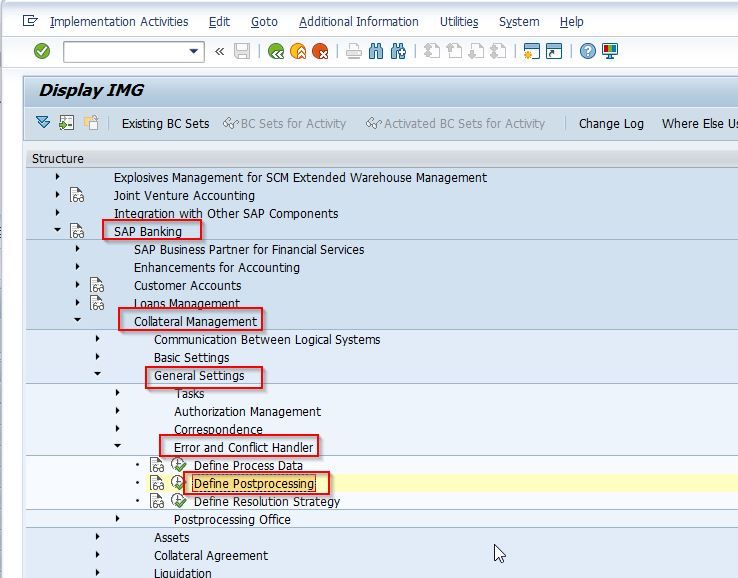The image size is (738, 578).
Task: Click the Last Page icon
Action: click(x=498, y=51)
